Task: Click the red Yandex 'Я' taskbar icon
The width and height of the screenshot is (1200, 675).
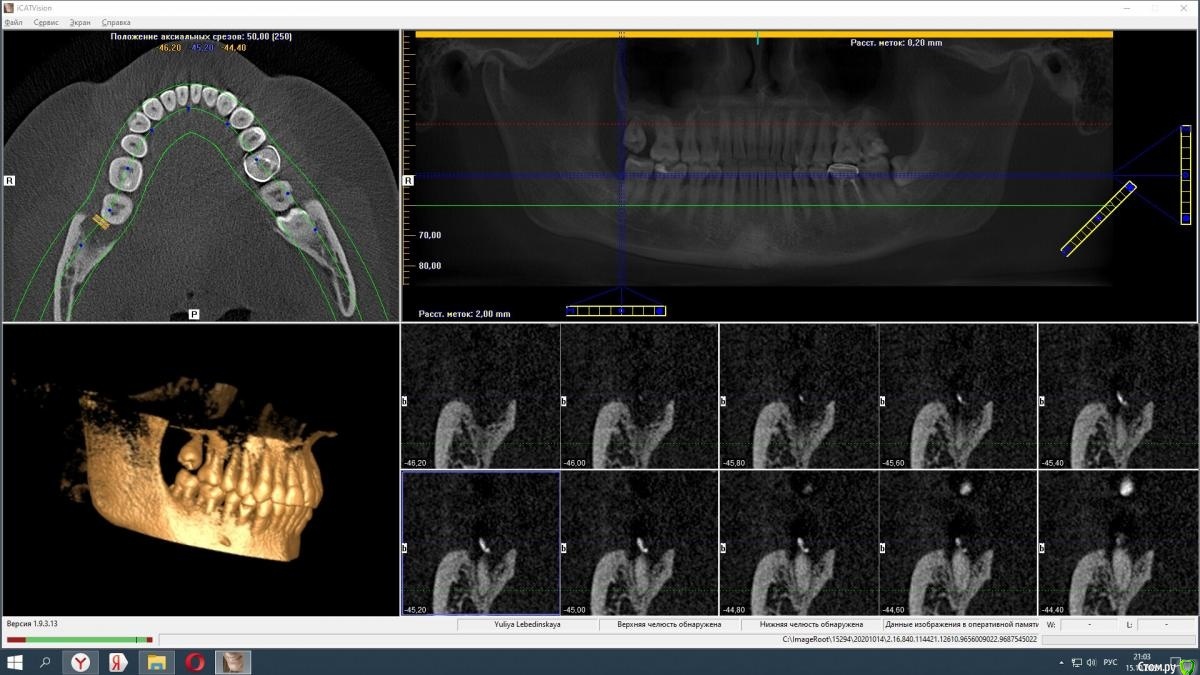Action: [x=118, y=662]
